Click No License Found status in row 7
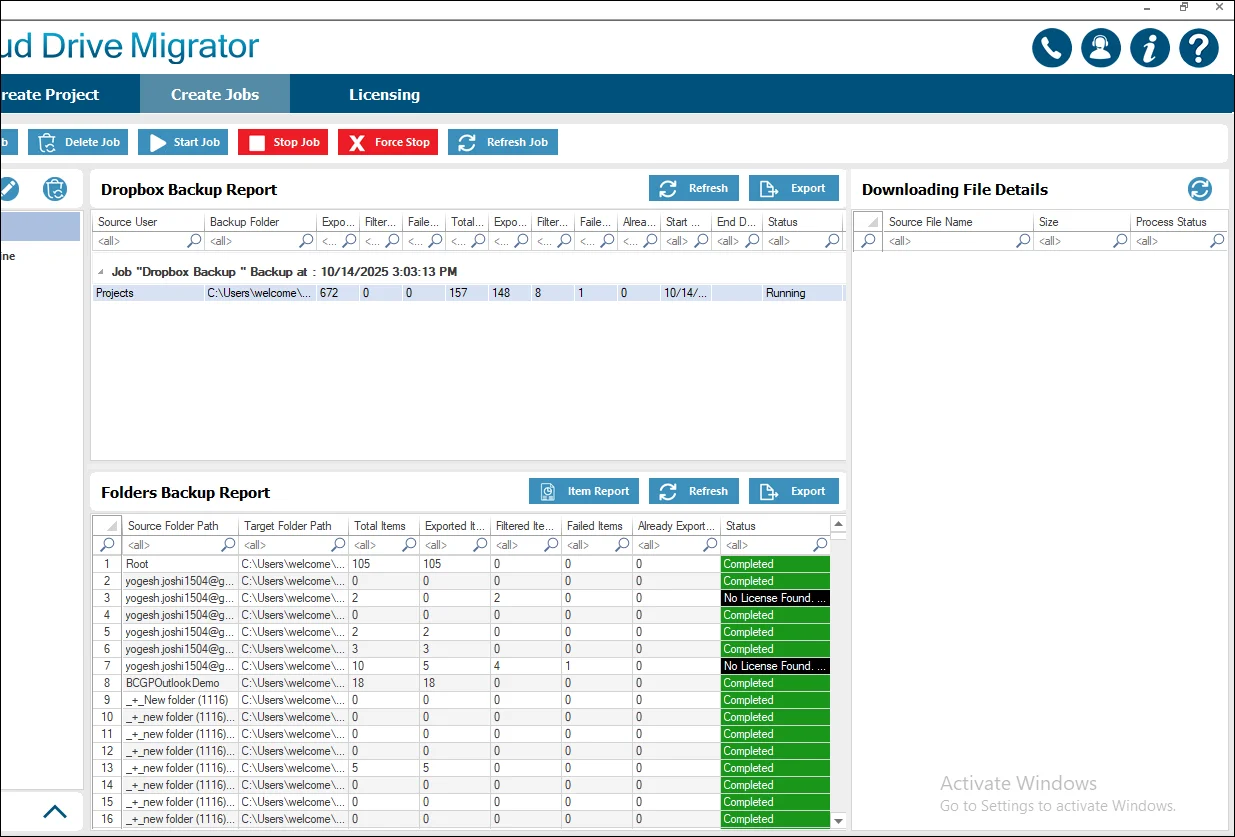The height and width of the screenshot is (837, 1235). point(776,666)
